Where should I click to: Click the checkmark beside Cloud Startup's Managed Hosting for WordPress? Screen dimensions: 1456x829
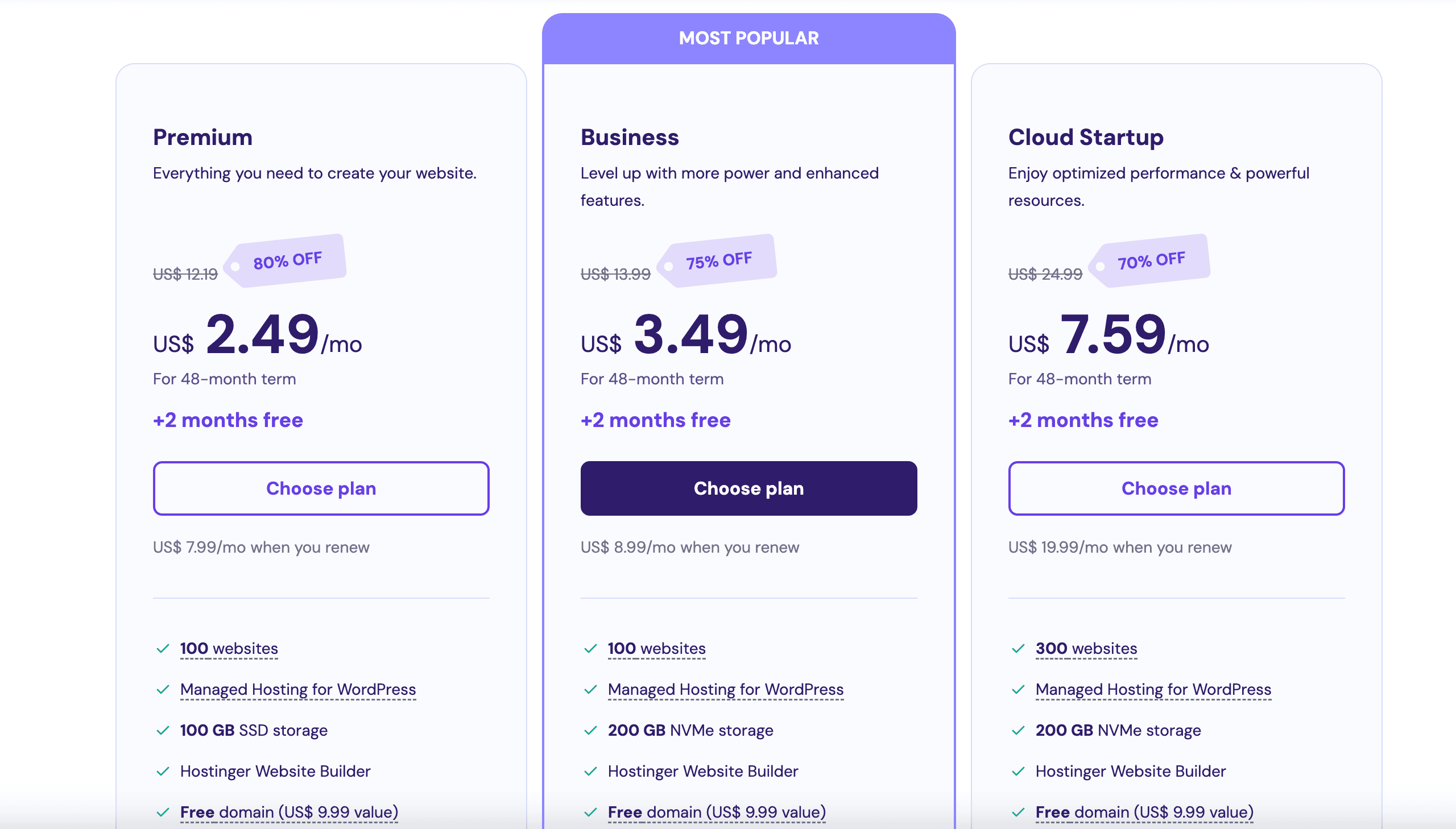coord(1018,690)
